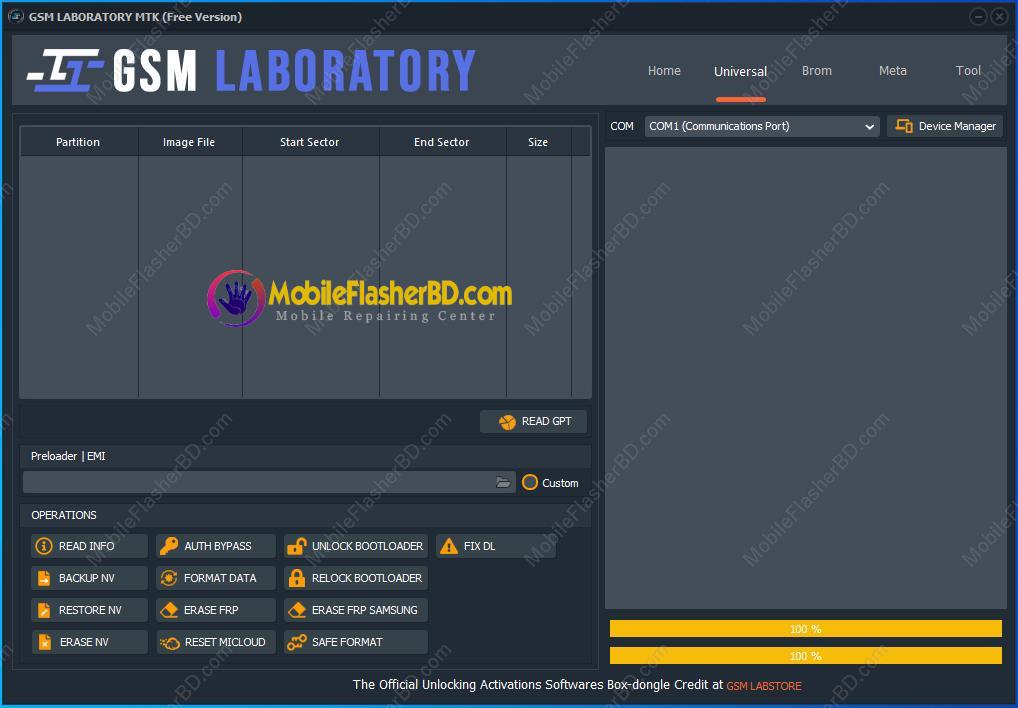Viewport: 1018px width, 708px height.
Task: Open the Brom tab
Action: (817, 71)
